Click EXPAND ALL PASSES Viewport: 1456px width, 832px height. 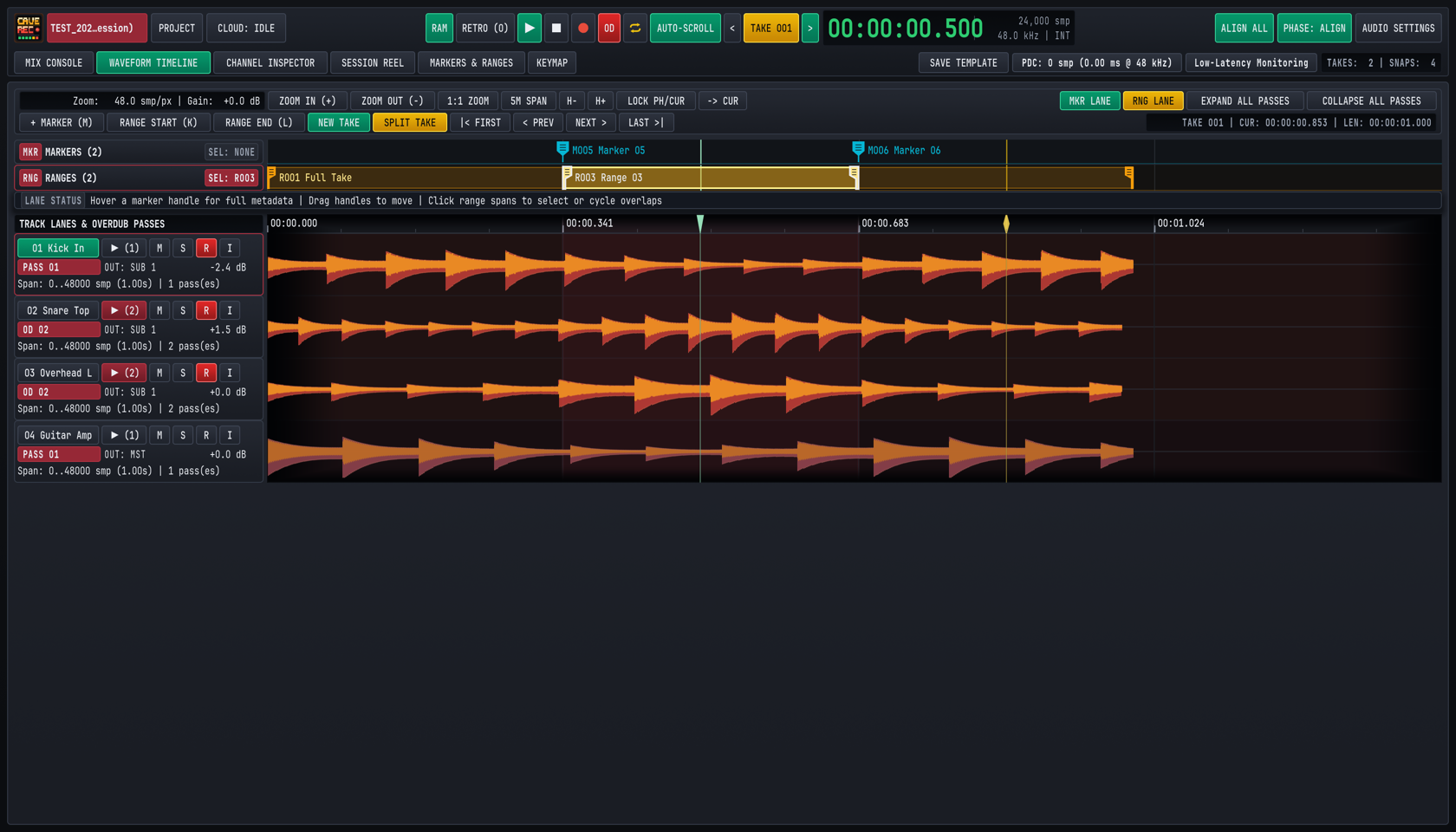coord(1245,101)
